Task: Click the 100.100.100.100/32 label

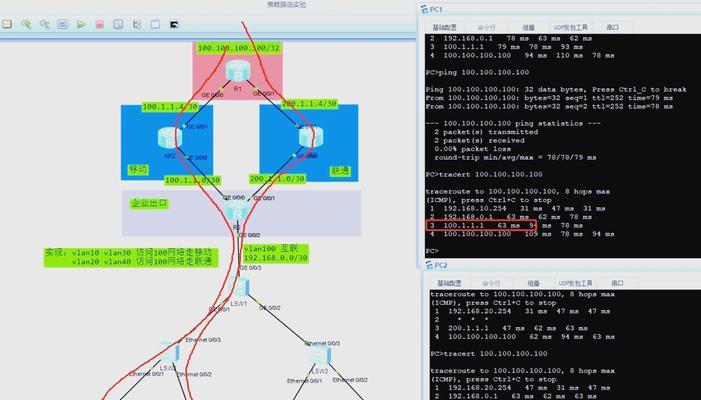Action: click(239, 48)
